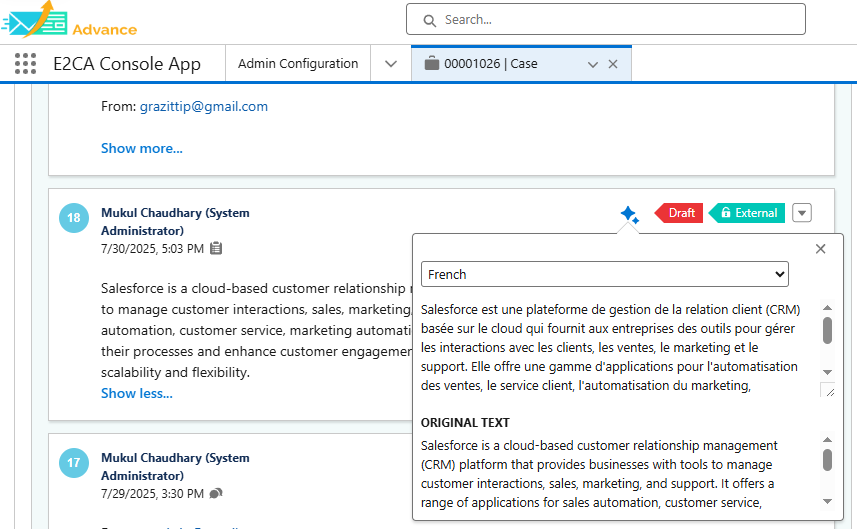Switch to Admin Configuration tab
857x529 pixels.
(298, 63)
